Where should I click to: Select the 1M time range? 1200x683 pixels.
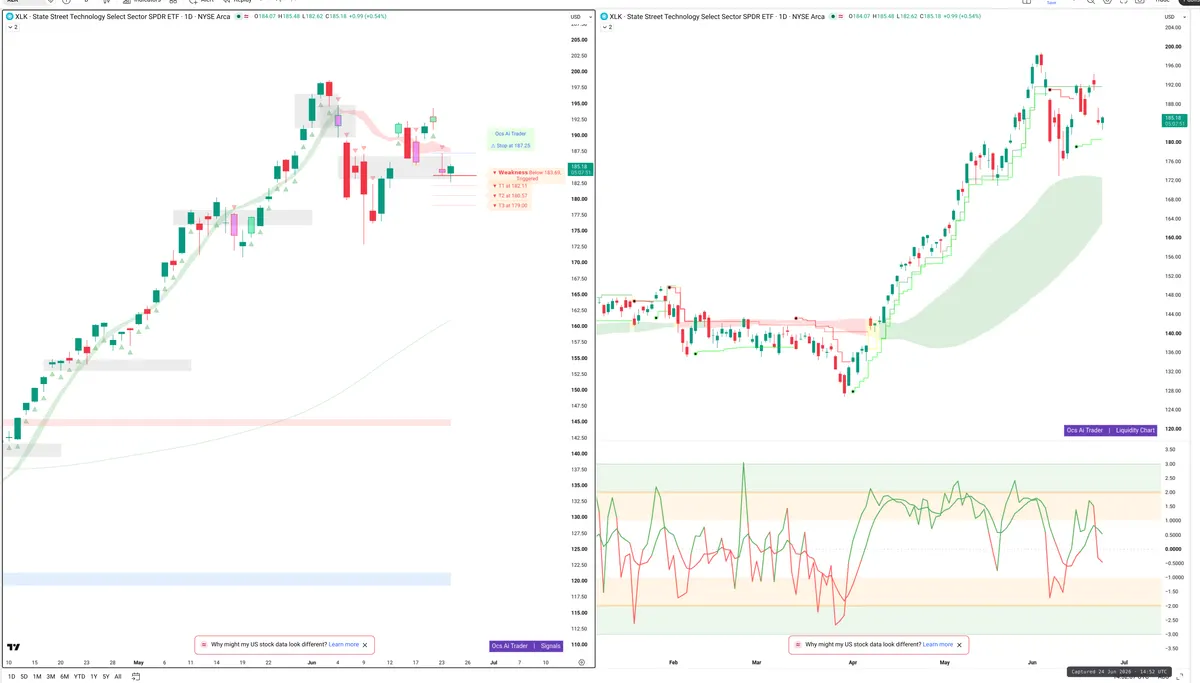point(37,677)
